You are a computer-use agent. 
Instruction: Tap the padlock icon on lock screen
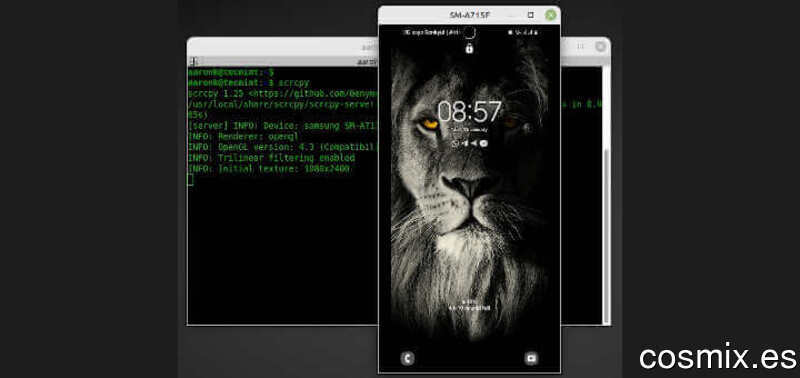[469, 48]
